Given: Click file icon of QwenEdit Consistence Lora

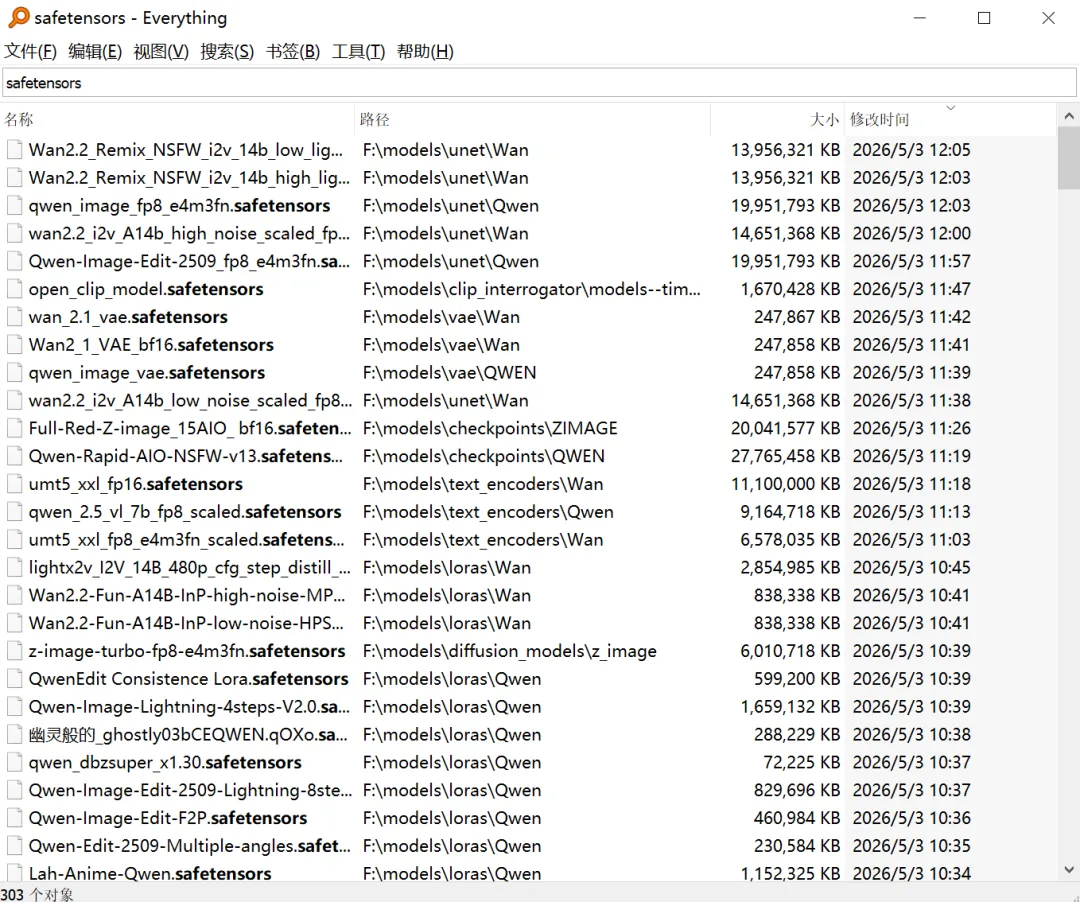Looking at the screenshot, I should click(x=14, y=679).
